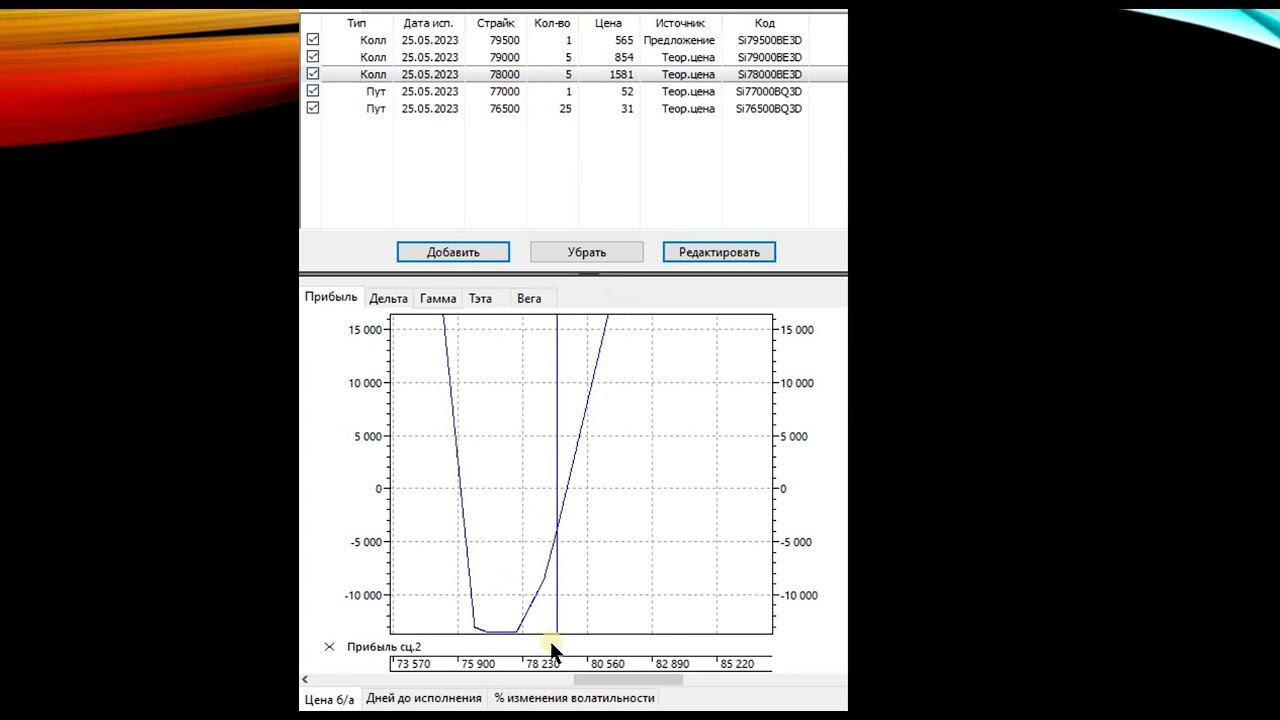Viewport: 1280px width, 720px height.
Task: Click the Добавить button
Action: (453, 252)
